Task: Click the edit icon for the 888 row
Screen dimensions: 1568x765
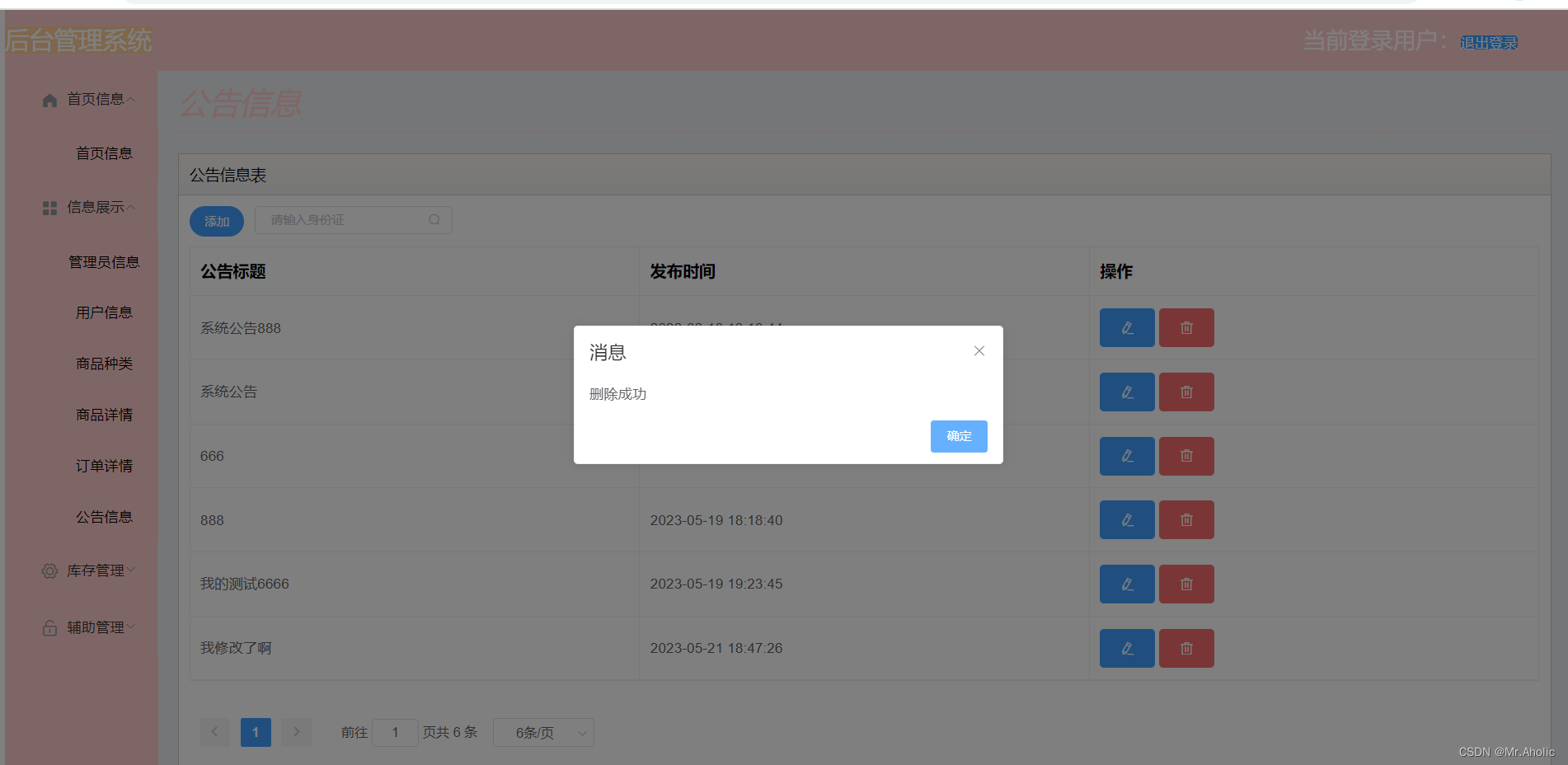Action: [x=1127, y=520]
